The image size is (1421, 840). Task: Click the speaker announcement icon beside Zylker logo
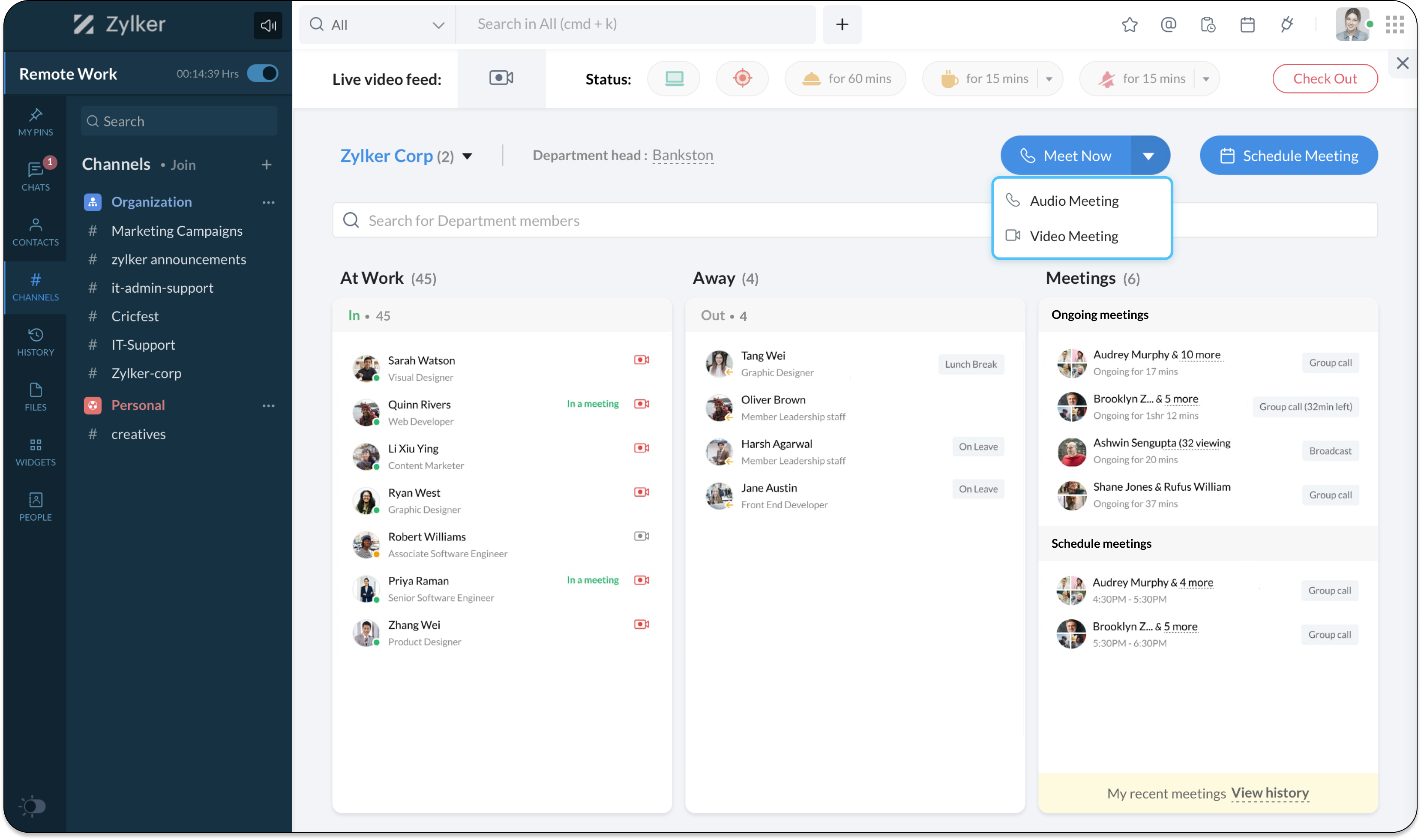coord(268,25)
